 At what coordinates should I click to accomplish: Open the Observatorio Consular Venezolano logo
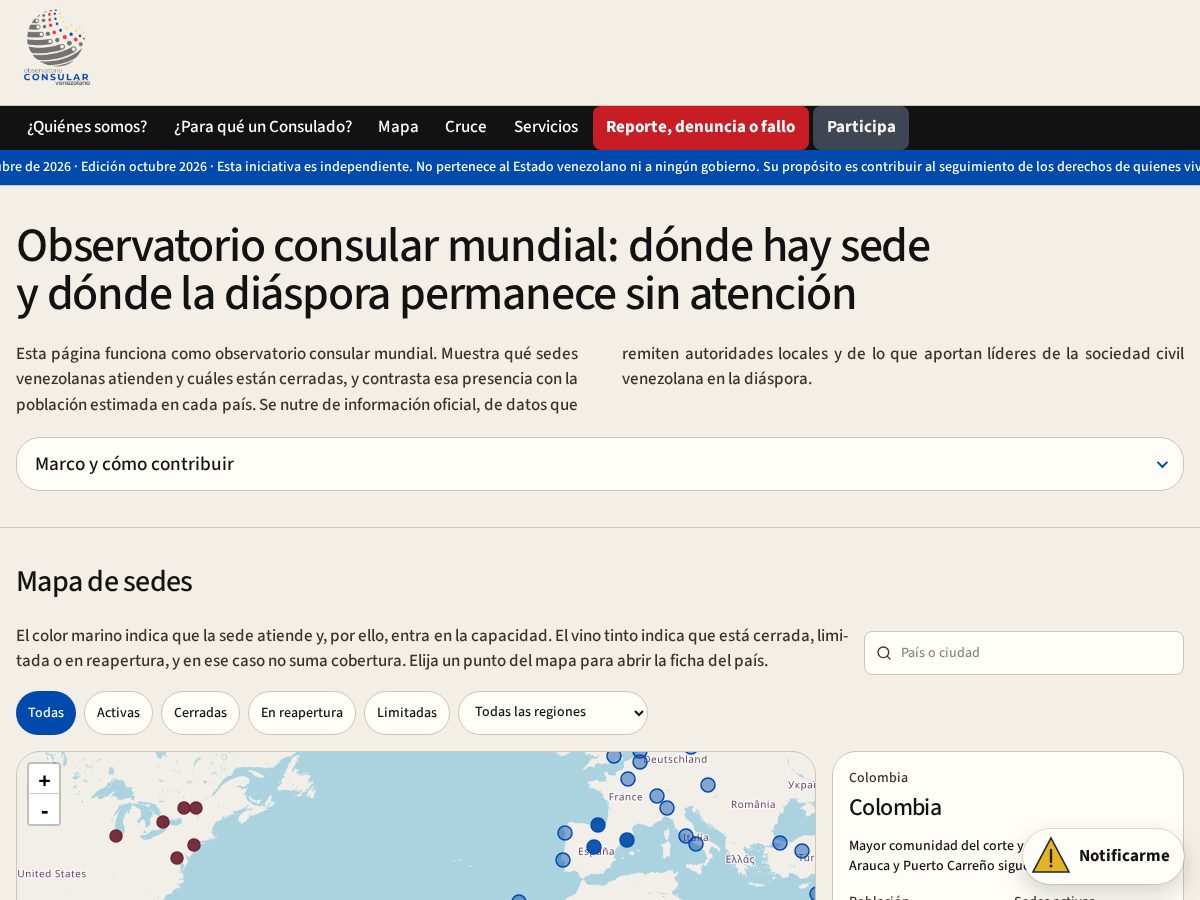click(57, 47)
